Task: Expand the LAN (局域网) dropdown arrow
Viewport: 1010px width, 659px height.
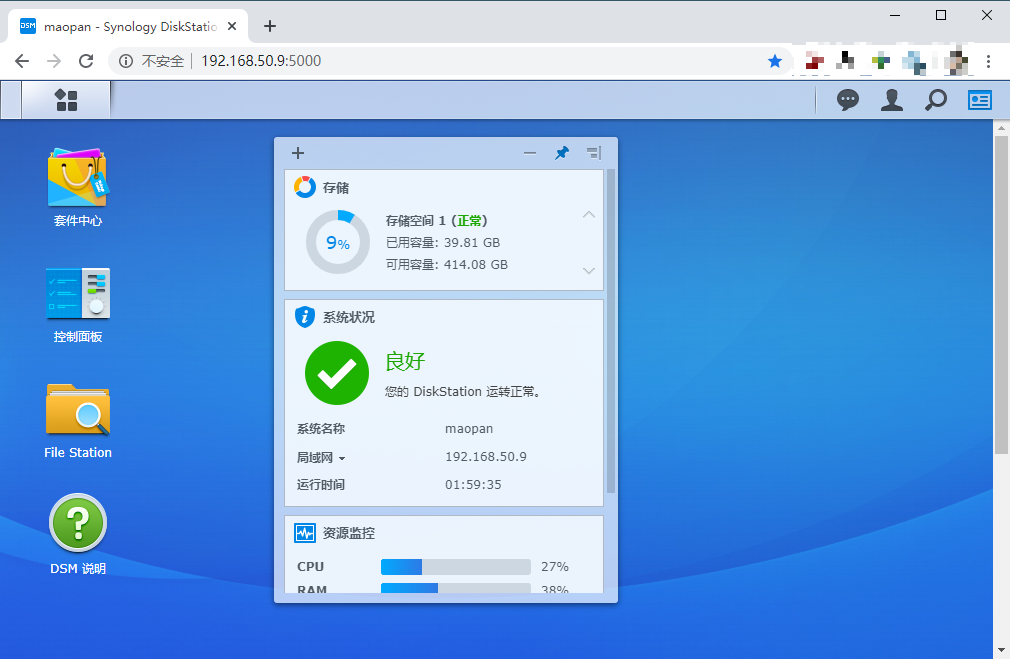Action: pos(342,459)
